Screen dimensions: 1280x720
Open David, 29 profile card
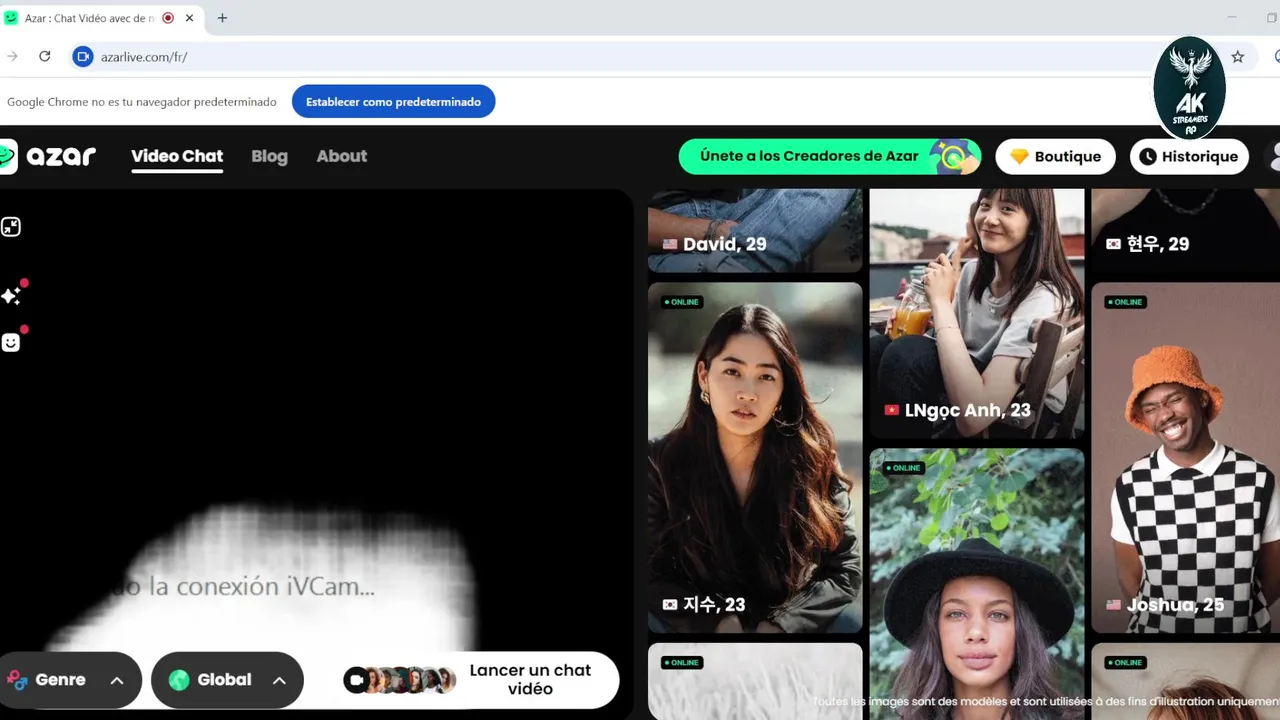[x=755, y=230]
